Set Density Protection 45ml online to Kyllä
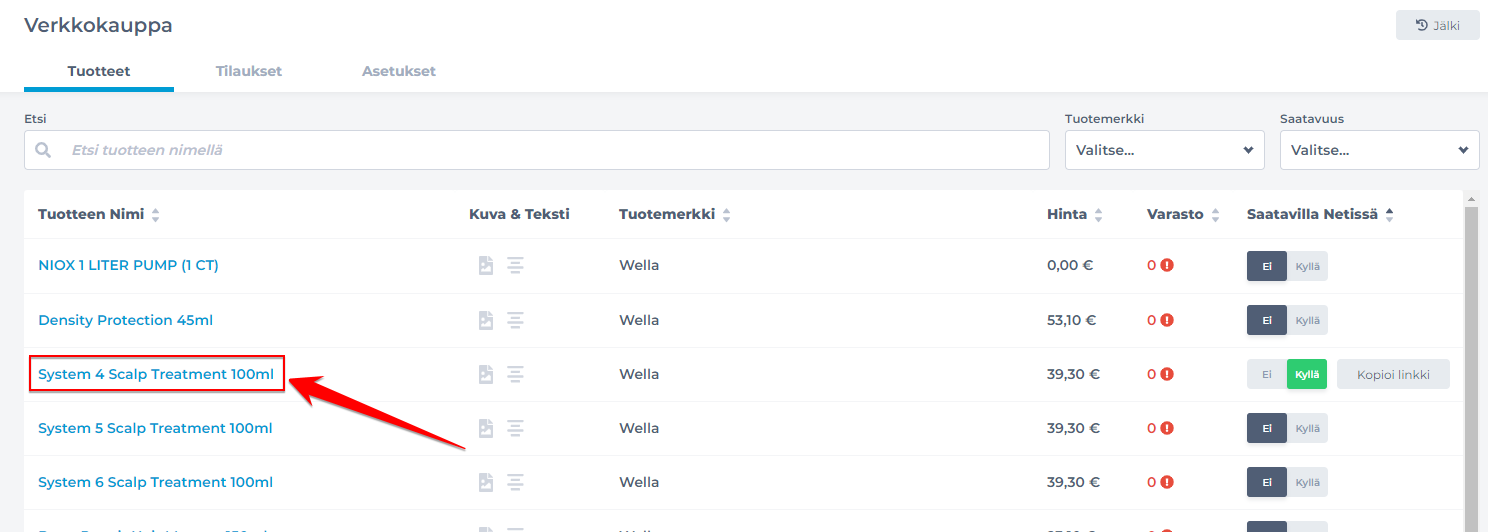This screenshot has width=1488, height=532. pyautogui.click(x=1308, y=320)
